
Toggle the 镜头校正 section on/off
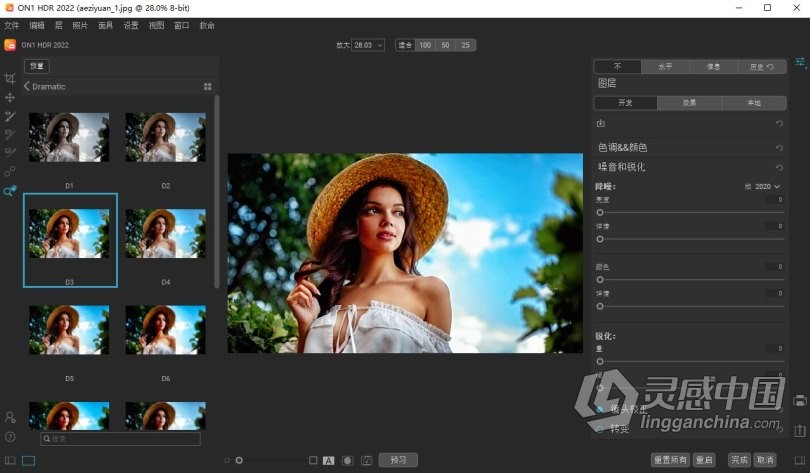600,409
